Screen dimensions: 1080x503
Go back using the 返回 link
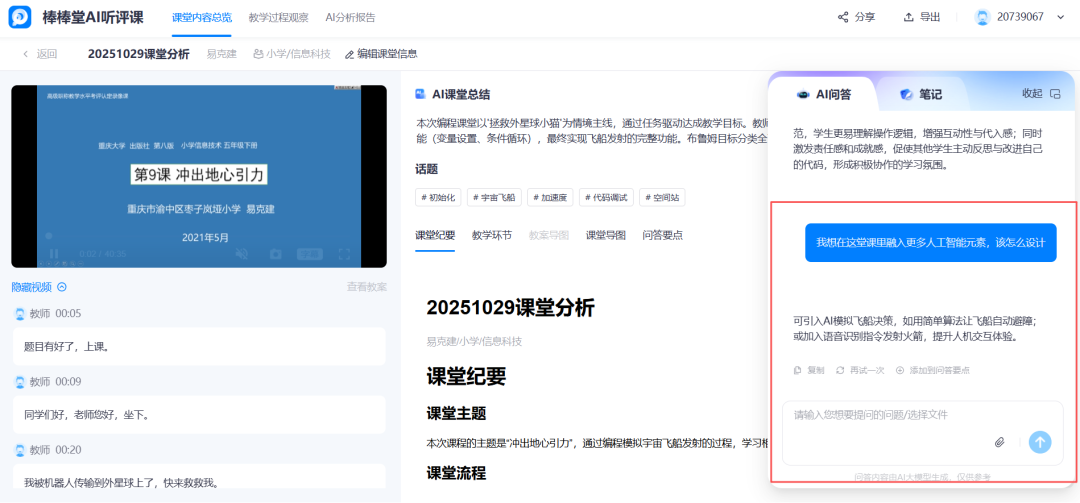(40, 54)
